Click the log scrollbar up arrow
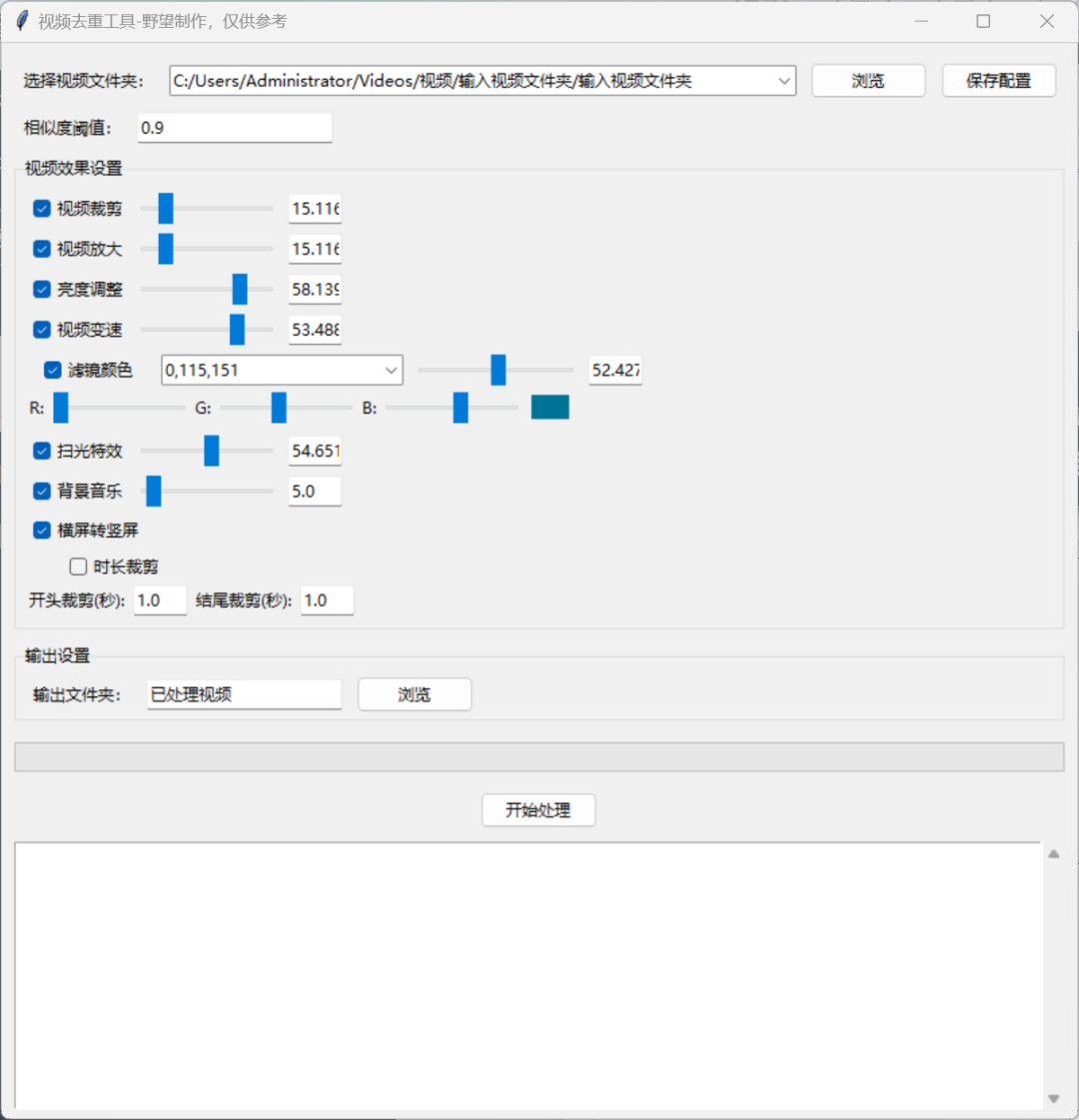Image resolution: width=1079 pixels, height=1120 pixels. pos(1054,854)
